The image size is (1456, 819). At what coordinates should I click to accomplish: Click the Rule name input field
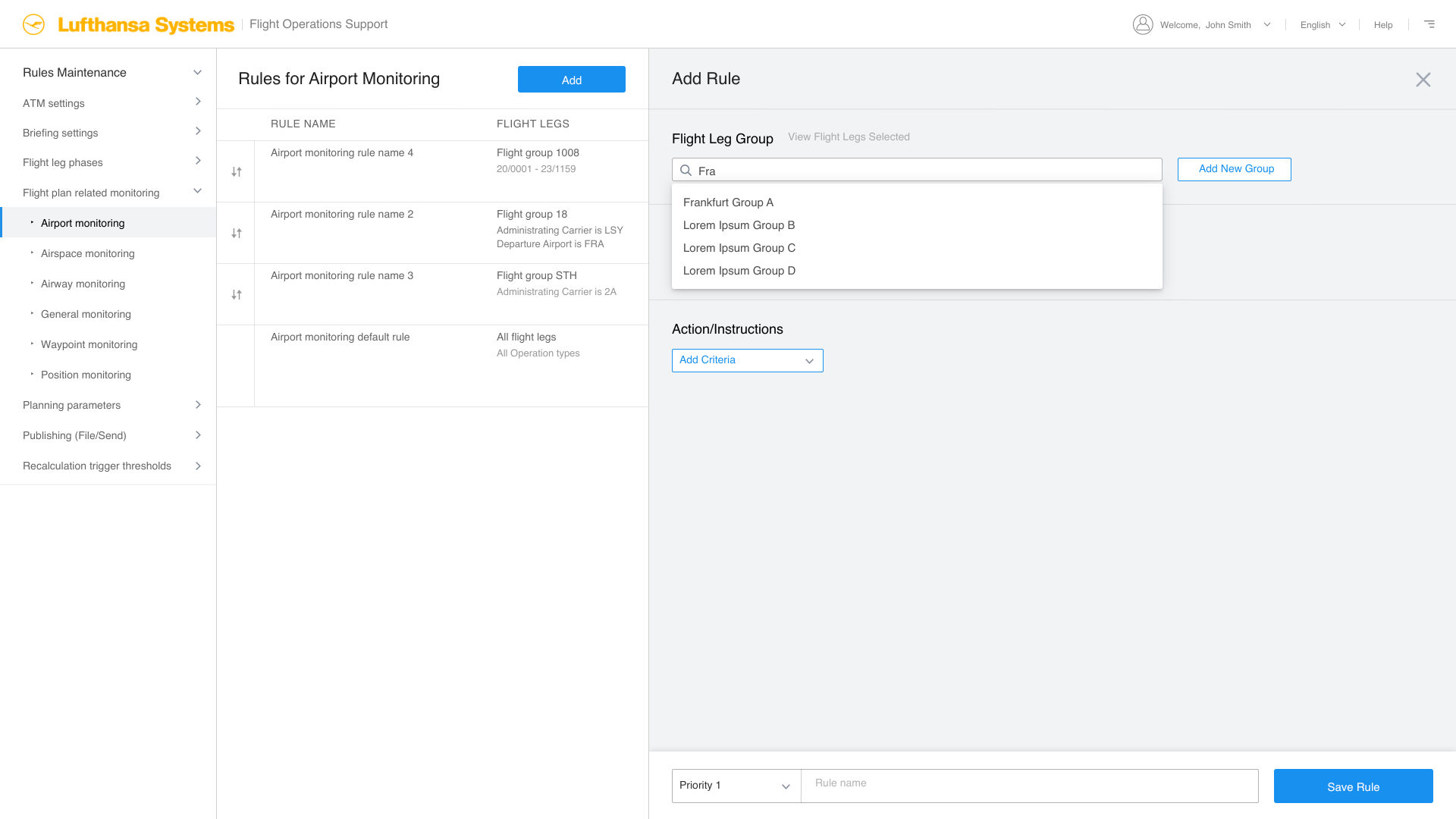point(1030,786)
